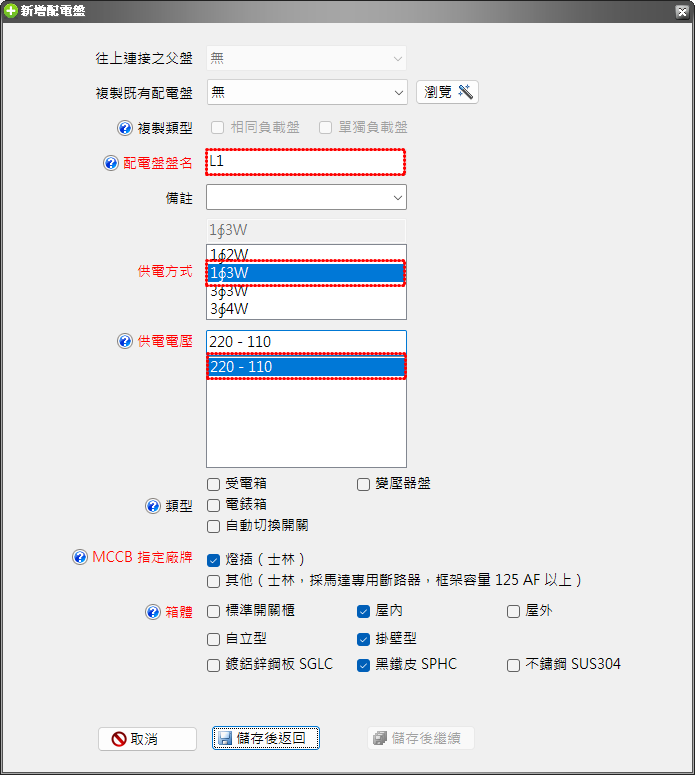695x775 pixels.
Task: Check the 不鏽鋼 SUS304 option
Action: click(514, 665)
